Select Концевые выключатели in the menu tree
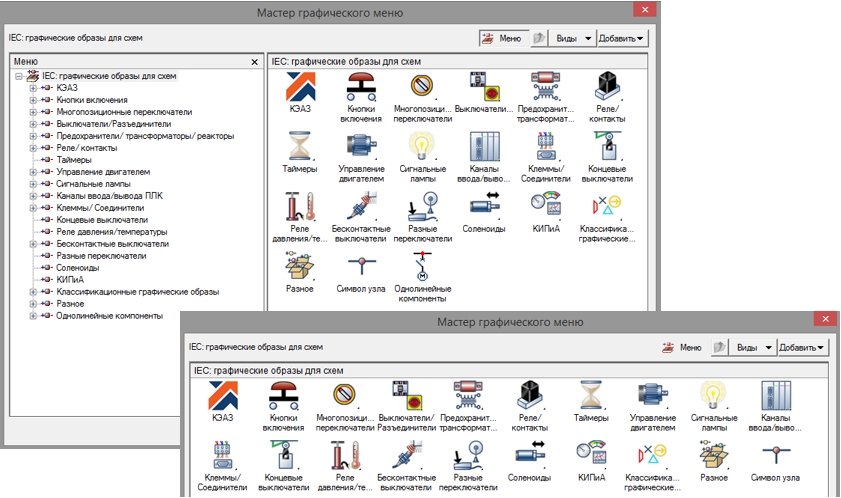This screenshot has height=498, width=841. 102,220
